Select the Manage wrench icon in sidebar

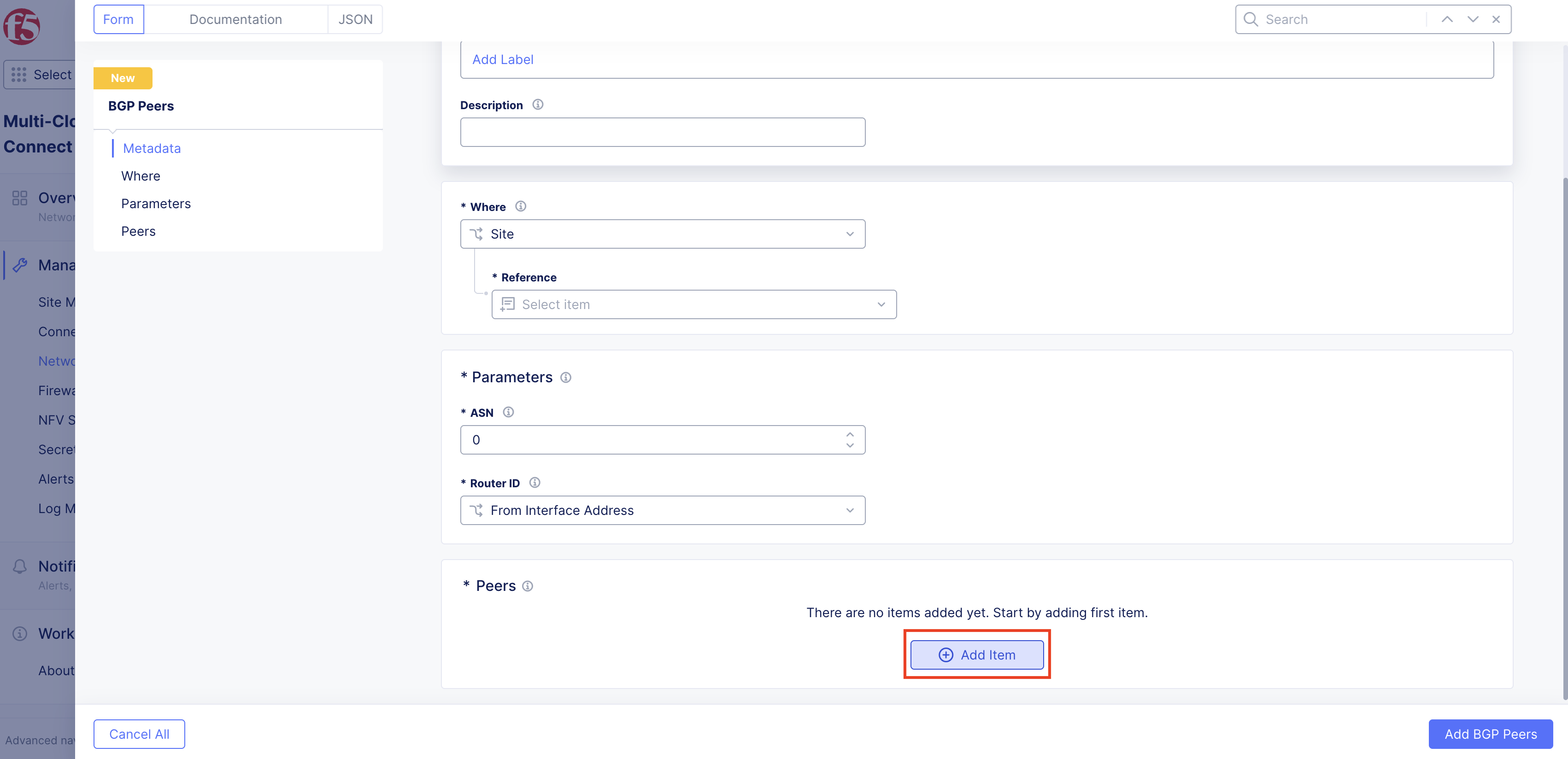20,264
